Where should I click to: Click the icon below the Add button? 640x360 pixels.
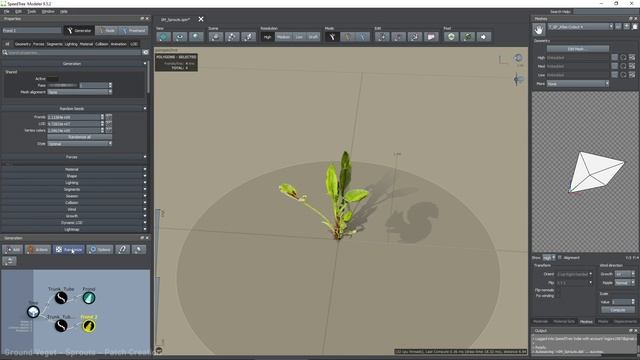click(9, 261)
